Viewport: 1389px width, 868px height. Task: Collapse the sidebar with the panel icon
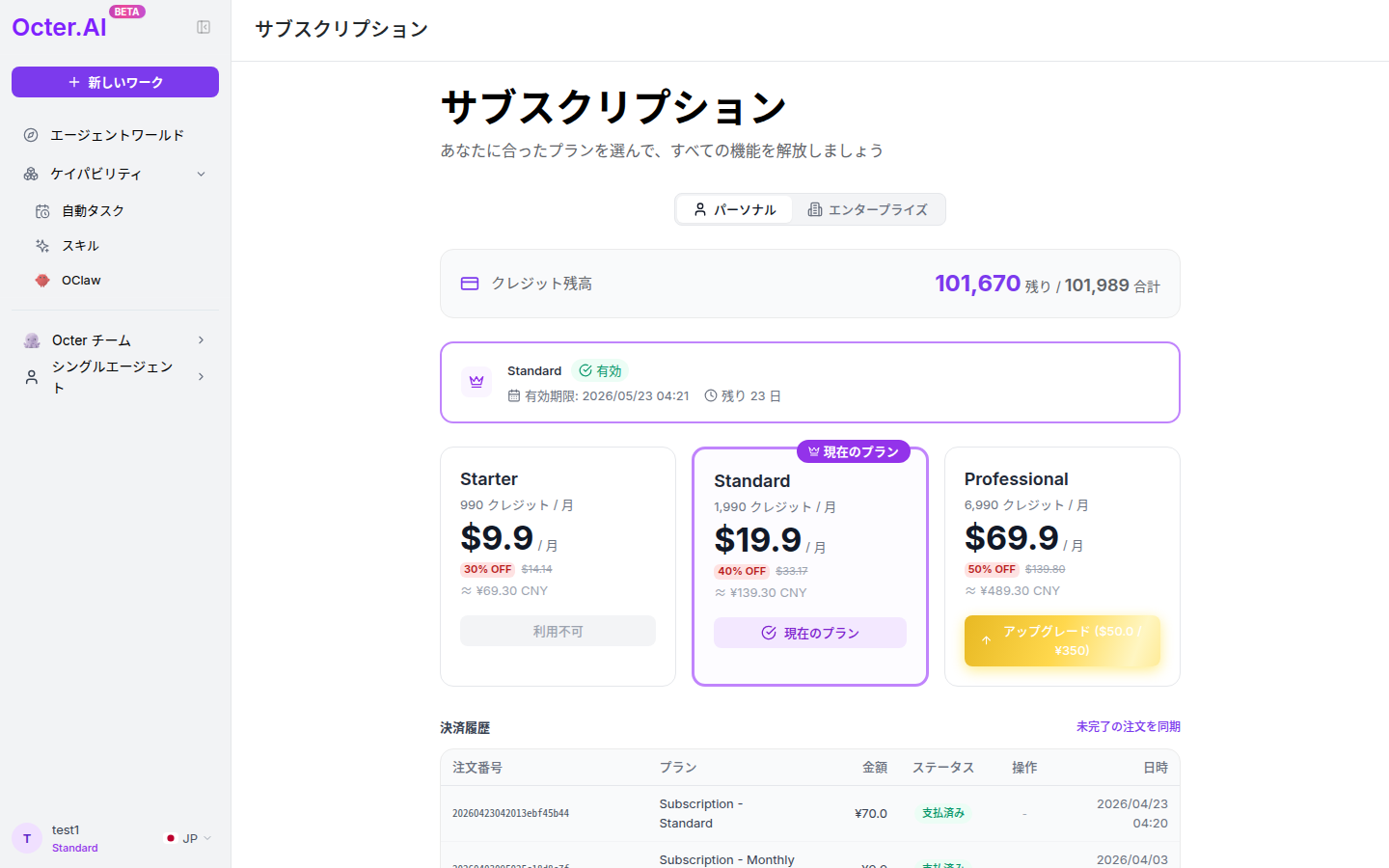point(204,27)
